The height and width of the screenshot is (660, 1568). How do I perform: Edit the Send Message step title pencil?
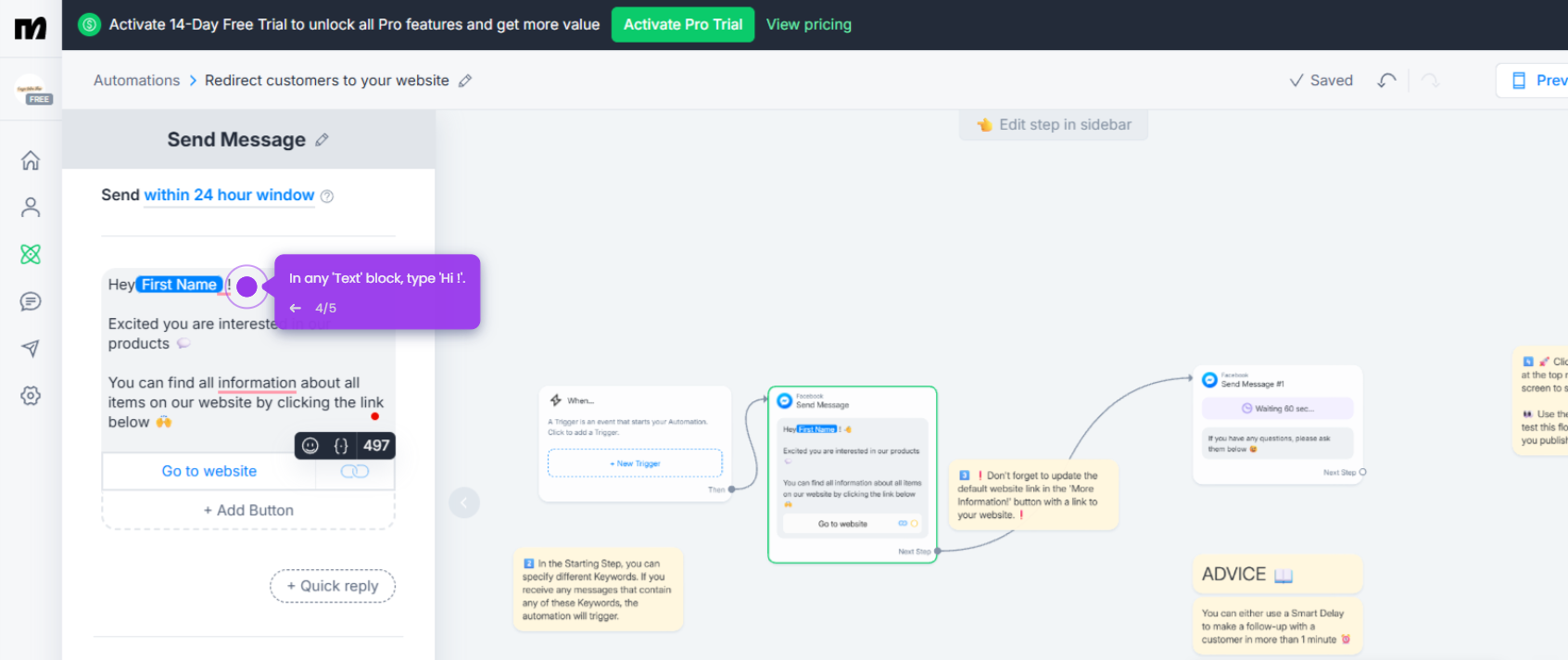pos(322,140)
